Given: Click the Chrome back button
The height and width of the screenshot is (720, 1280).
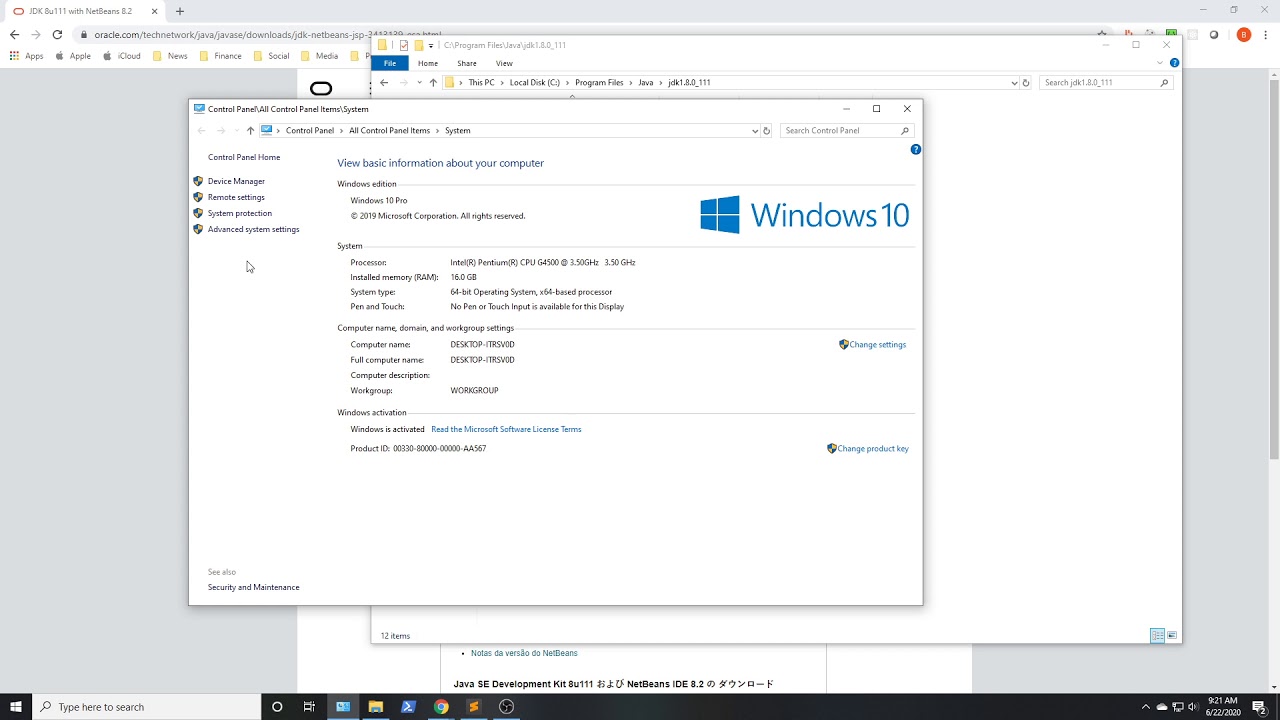Looking at the screenshot, I should point(14,34).
